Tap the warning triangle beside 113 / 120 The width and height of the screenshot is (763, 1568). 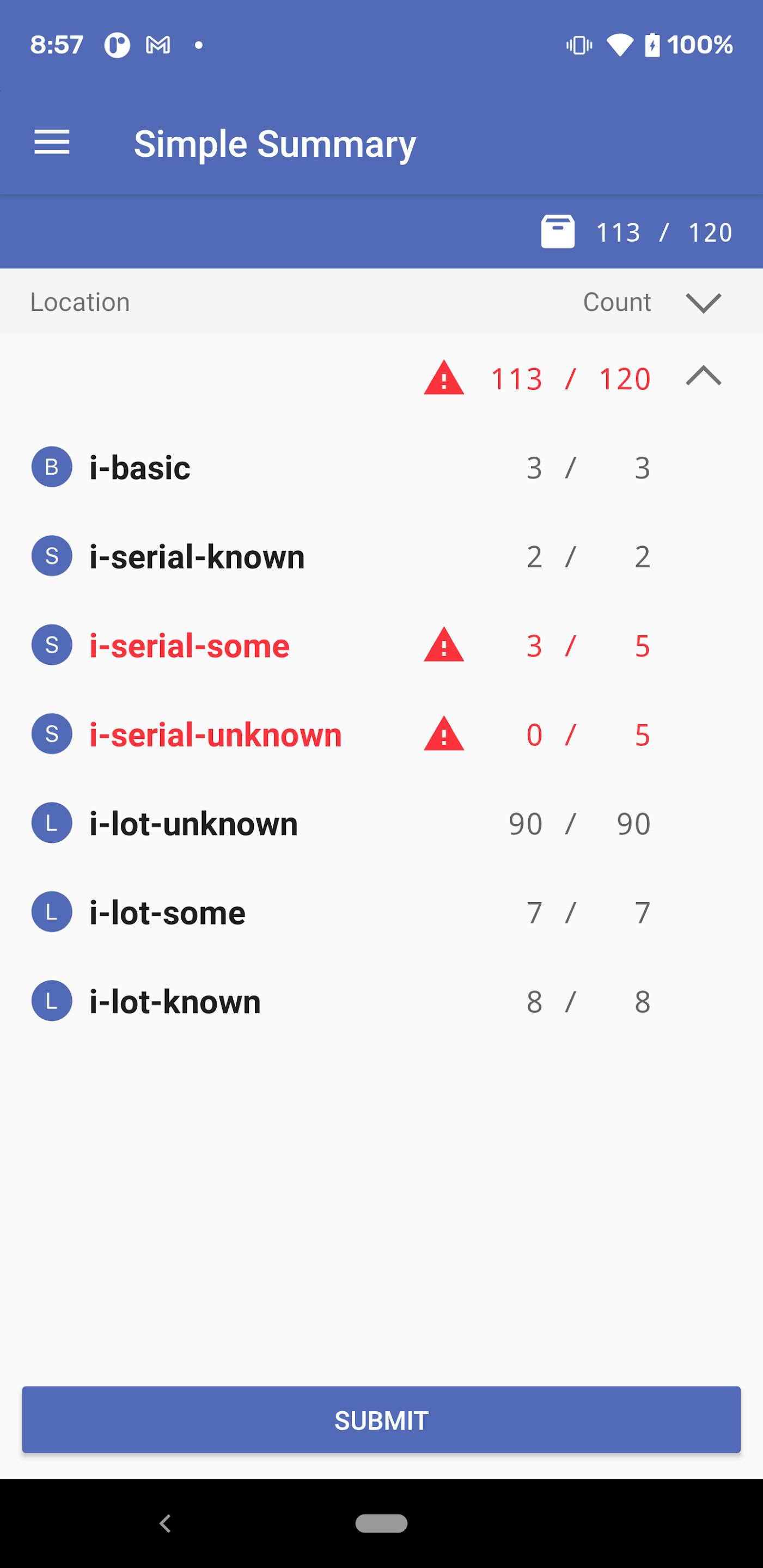coord(444,378)
